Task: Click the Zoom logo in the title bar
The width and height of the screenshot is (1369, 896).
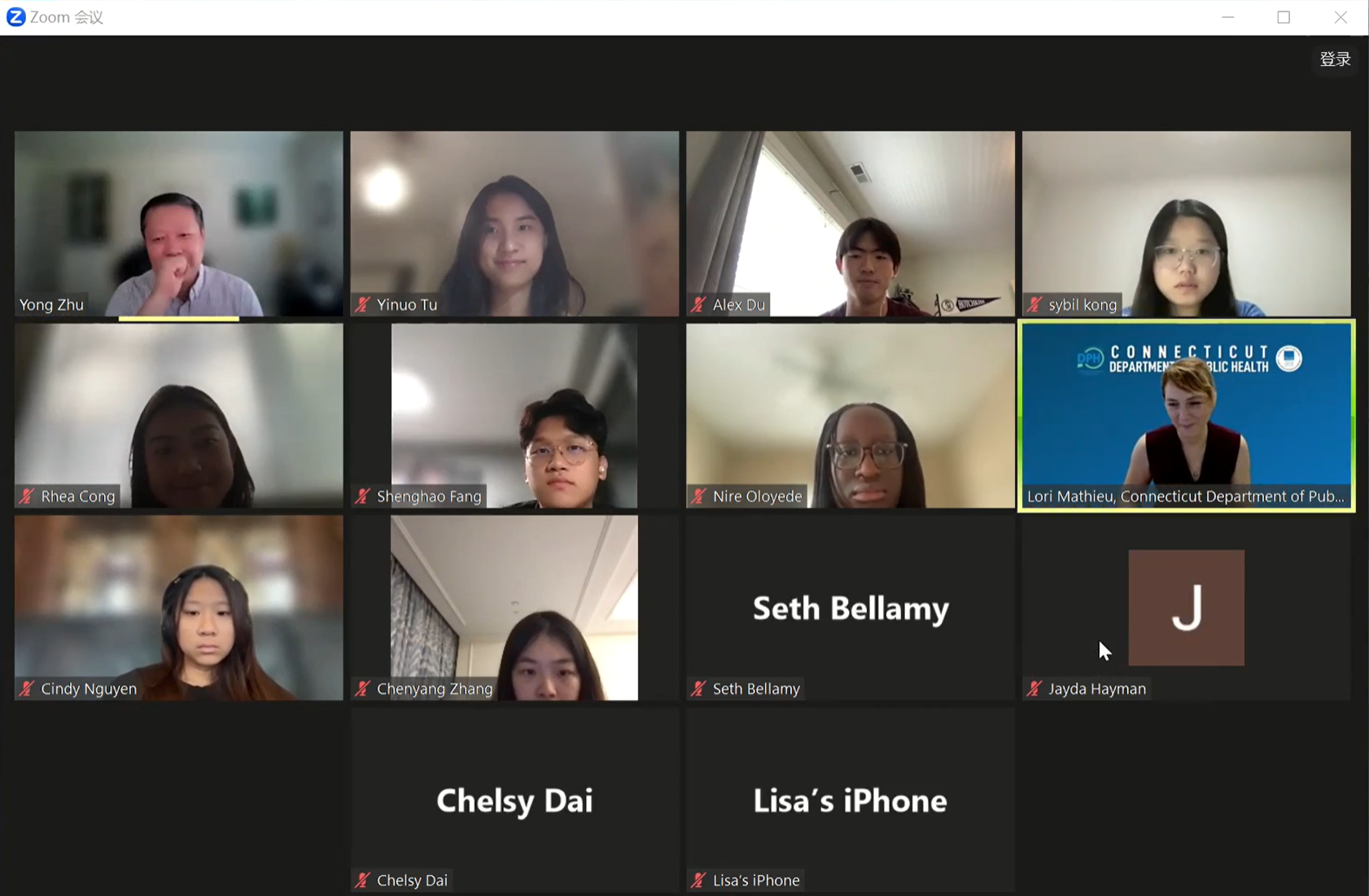Action: point(15,17)
